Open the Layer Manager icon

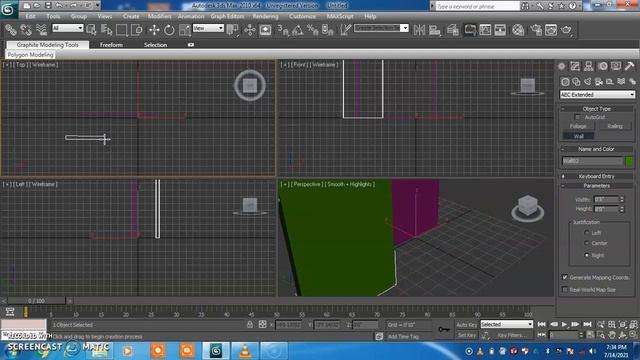[453, 30]
